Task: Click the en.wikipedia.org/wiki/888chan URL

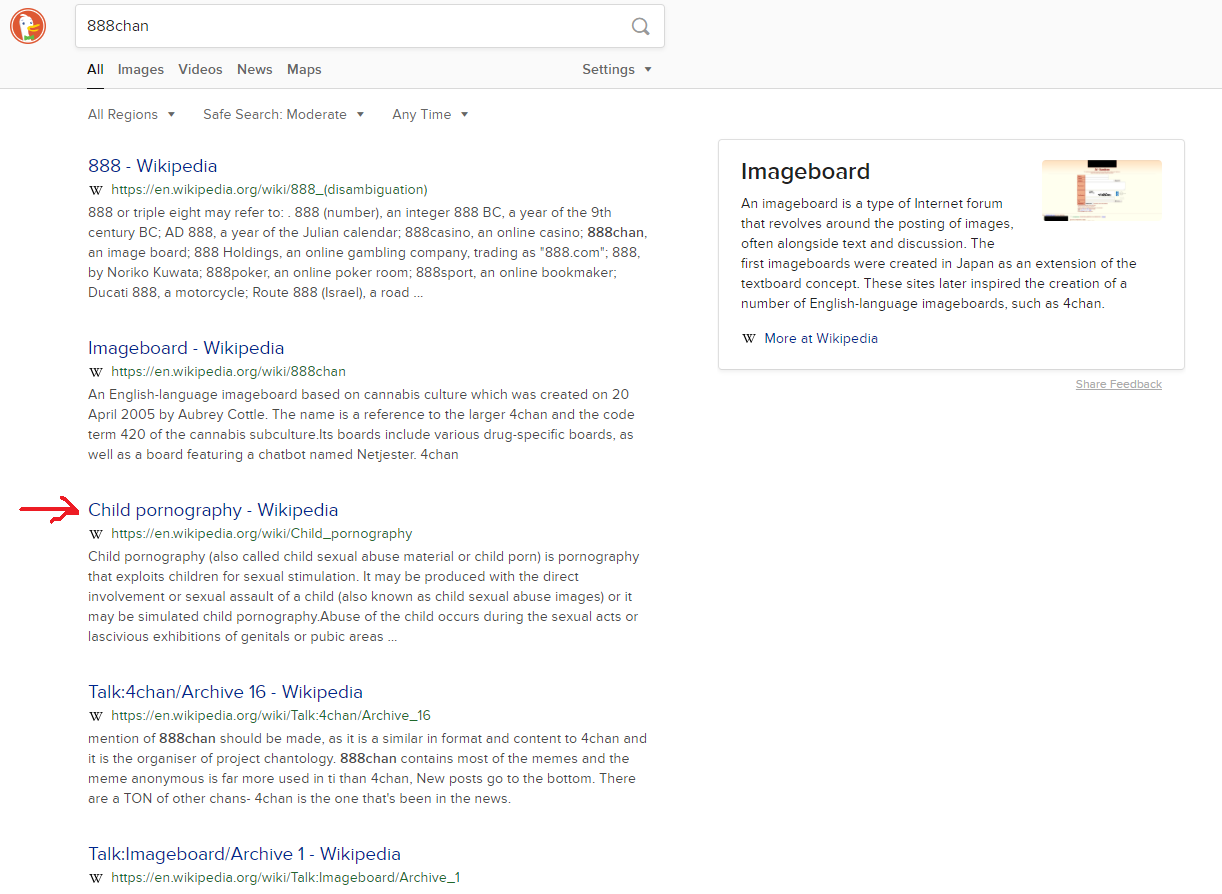Action: [228, 372]
